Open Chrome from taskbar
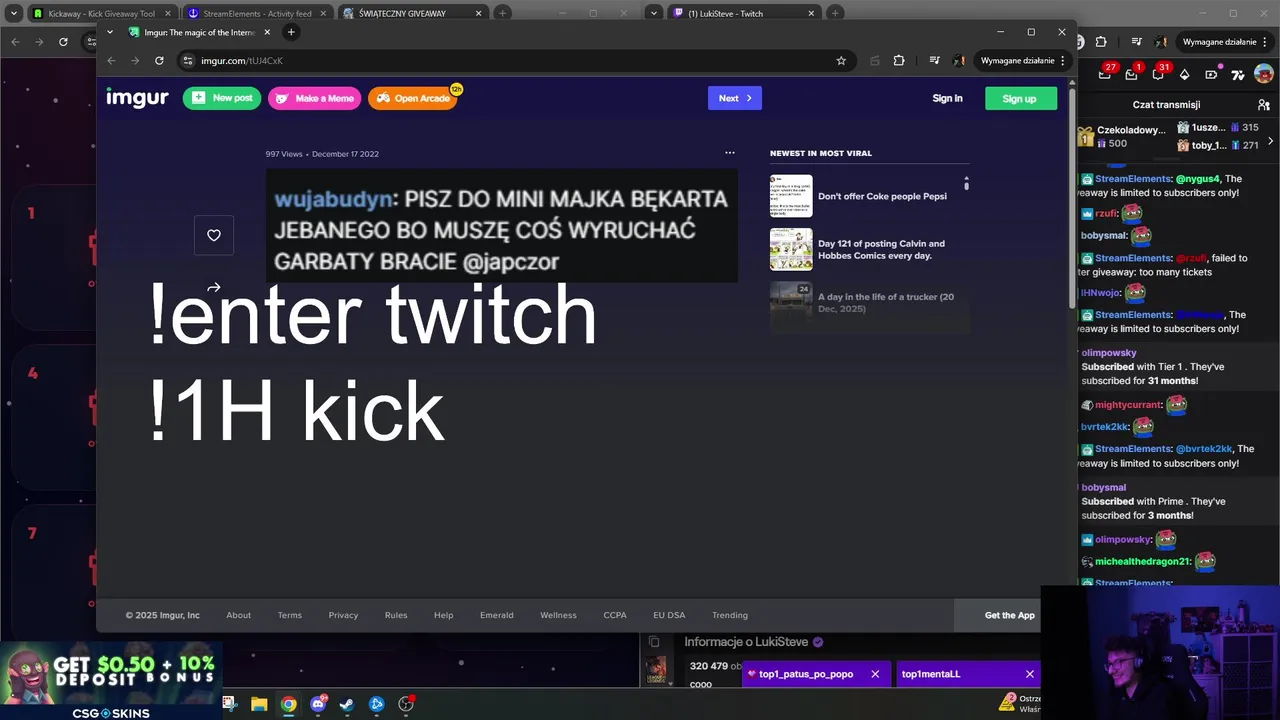Viewport: 1280px width, 720px height. (288, 704)
